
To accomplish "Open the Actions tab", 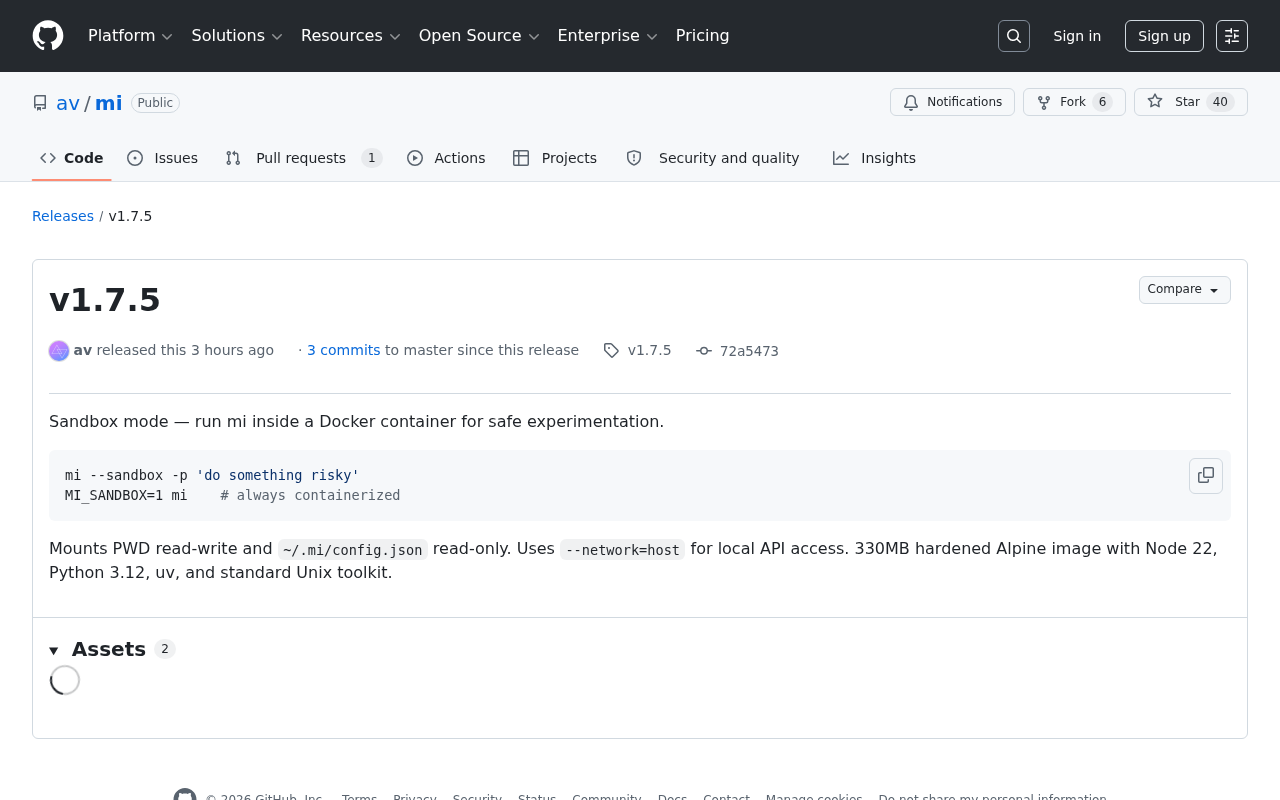I will 446,158.
